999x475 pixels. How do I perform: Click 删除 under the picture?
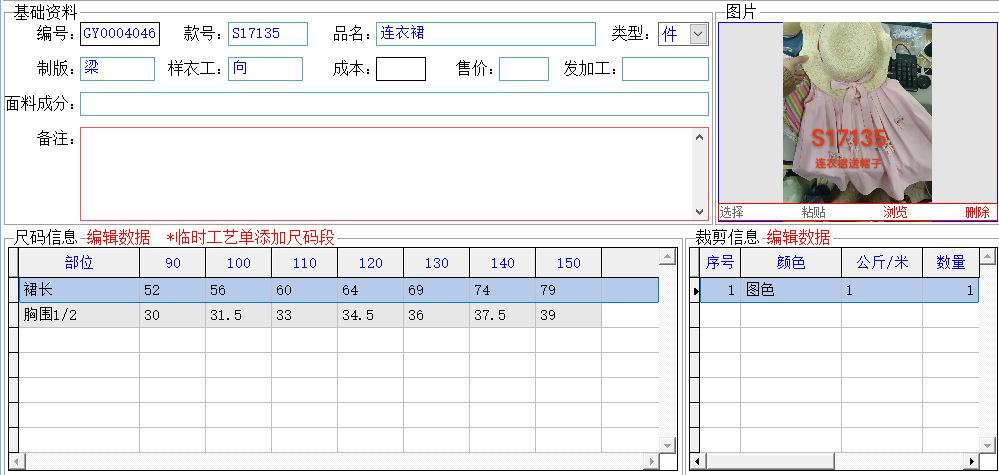coord(977,213)
